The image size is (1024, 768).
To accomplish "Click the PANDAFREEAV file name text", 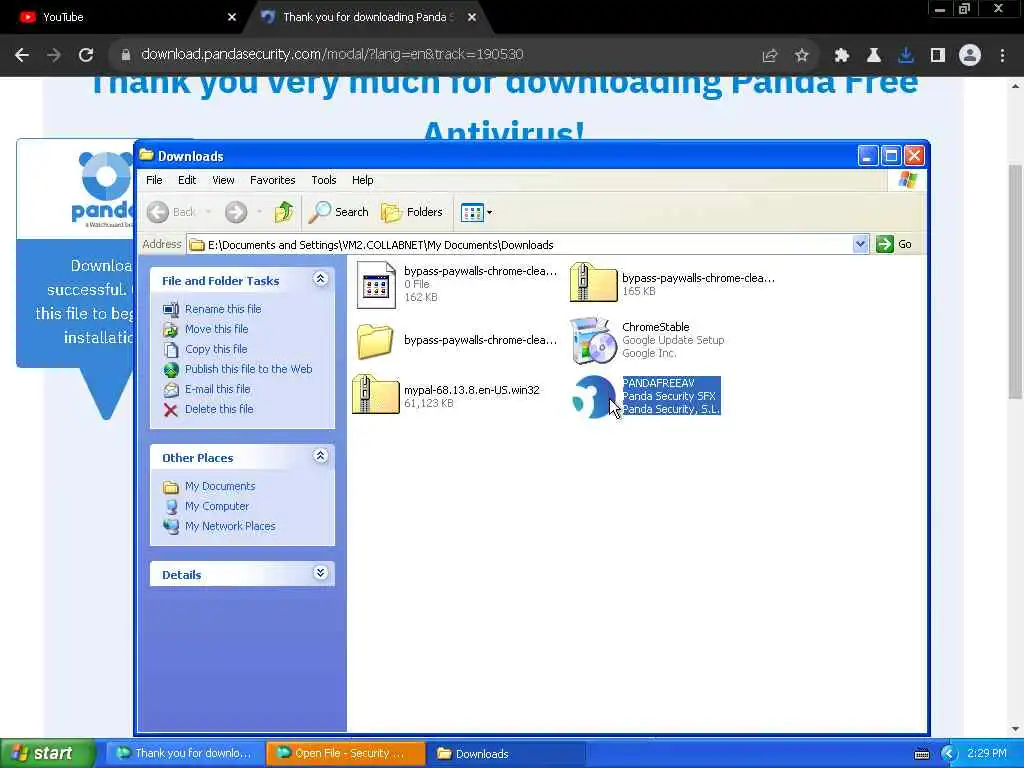I will pos(658,383).
